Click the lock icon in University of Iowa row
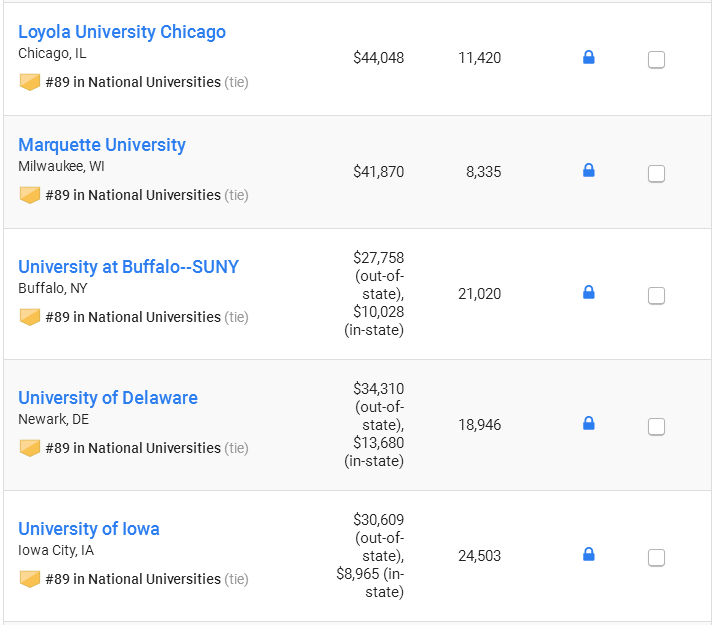The image size is (715, 625). (x=589, y=554)
